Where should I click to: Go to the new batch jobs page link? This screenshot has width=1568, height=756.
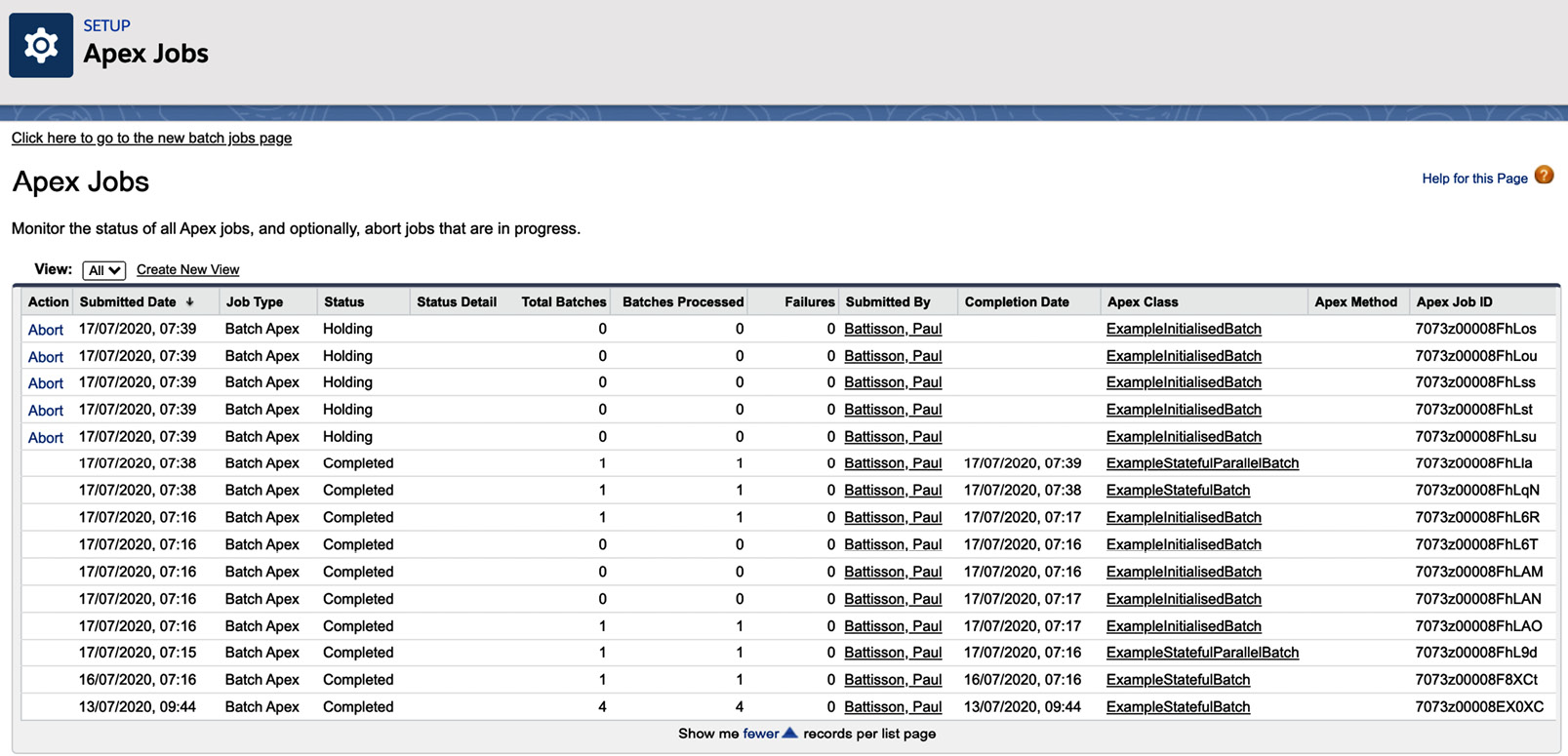151,138
